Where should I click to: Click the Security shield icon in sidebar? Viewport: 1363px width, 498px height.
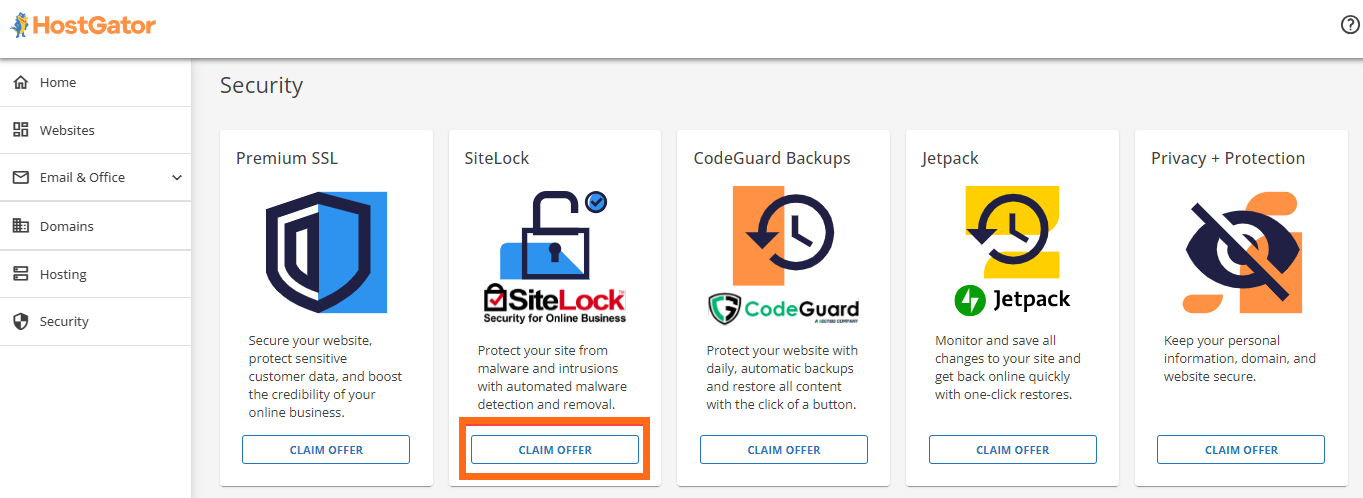coord(21,321)
